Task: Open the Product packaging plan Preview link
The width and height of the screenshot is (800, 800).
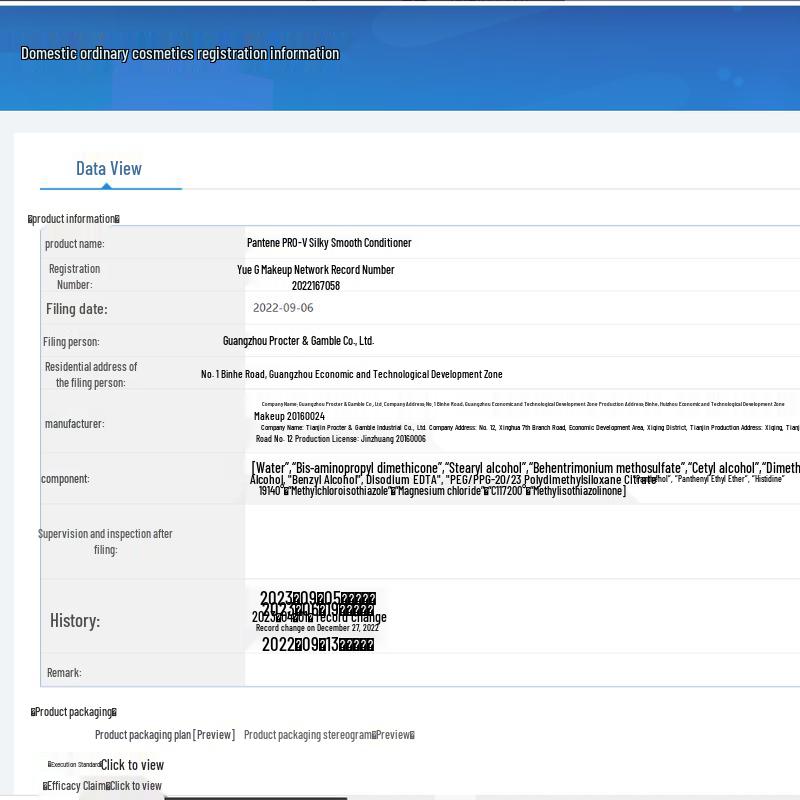Action: tap(165, 735)
